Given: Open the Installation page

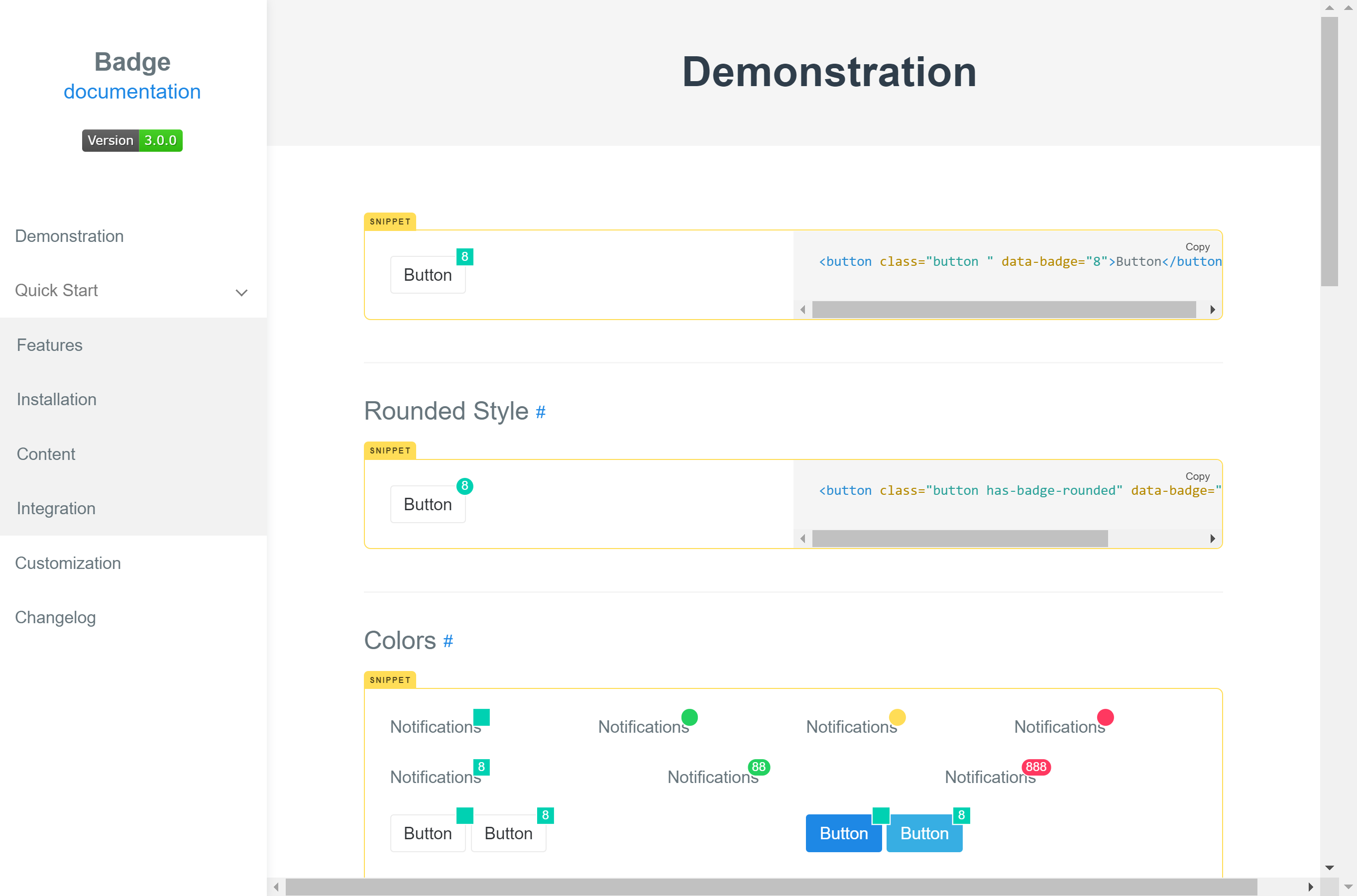Looking at the screenshot, I should (x=56, y=399).
